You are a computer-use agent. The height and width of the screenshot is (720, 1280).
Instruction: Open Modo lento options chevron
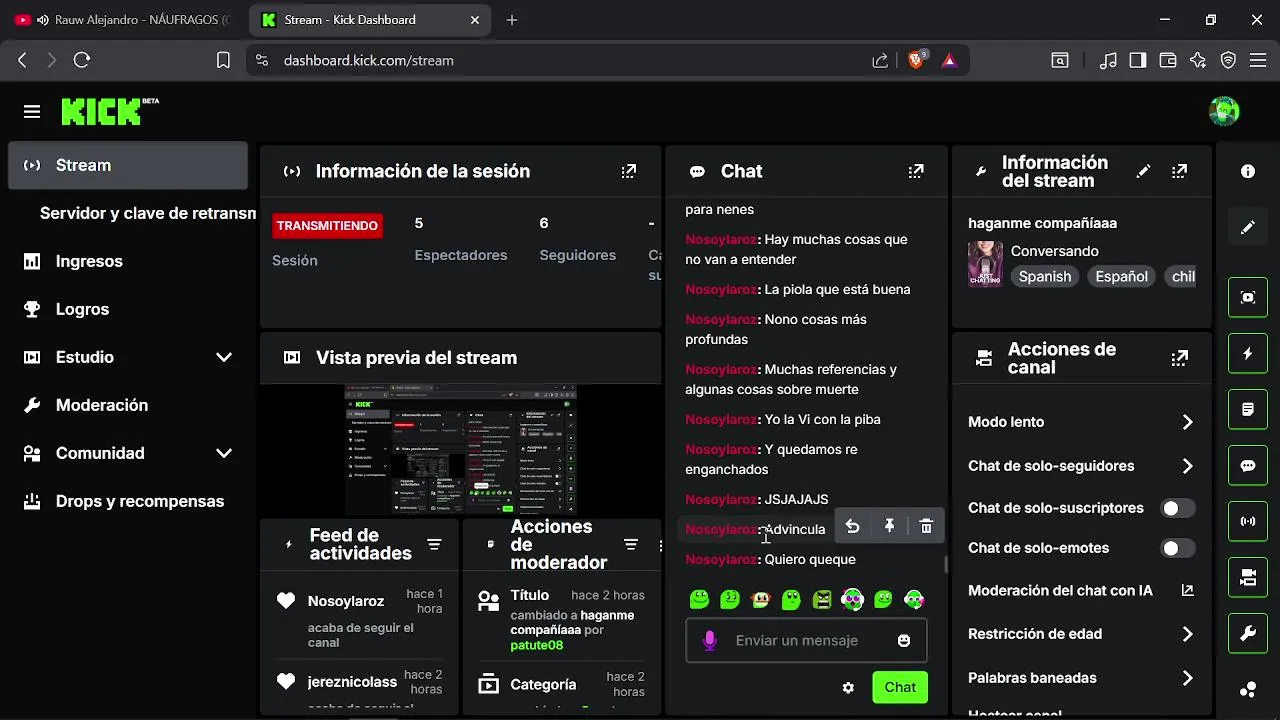pos(1188,422)
